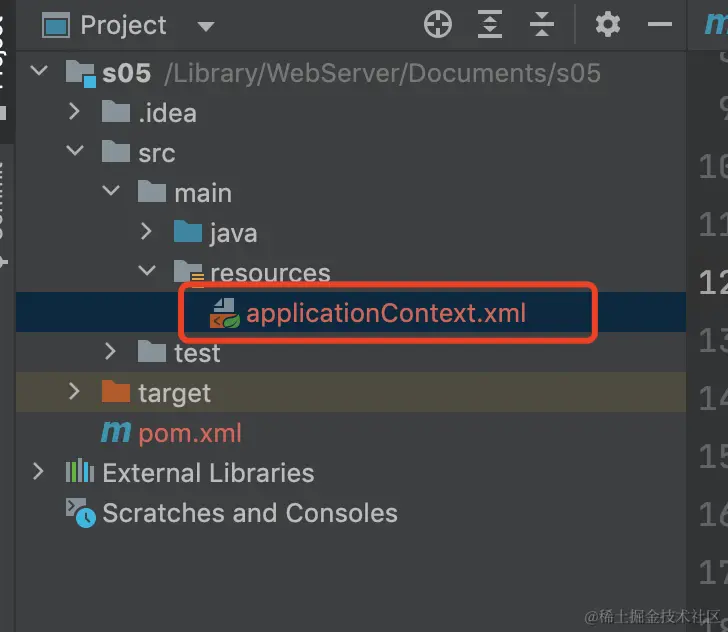Screen dimensions: 728x632
Task: Collapse the src folder
Action: (x=74, y=153)
